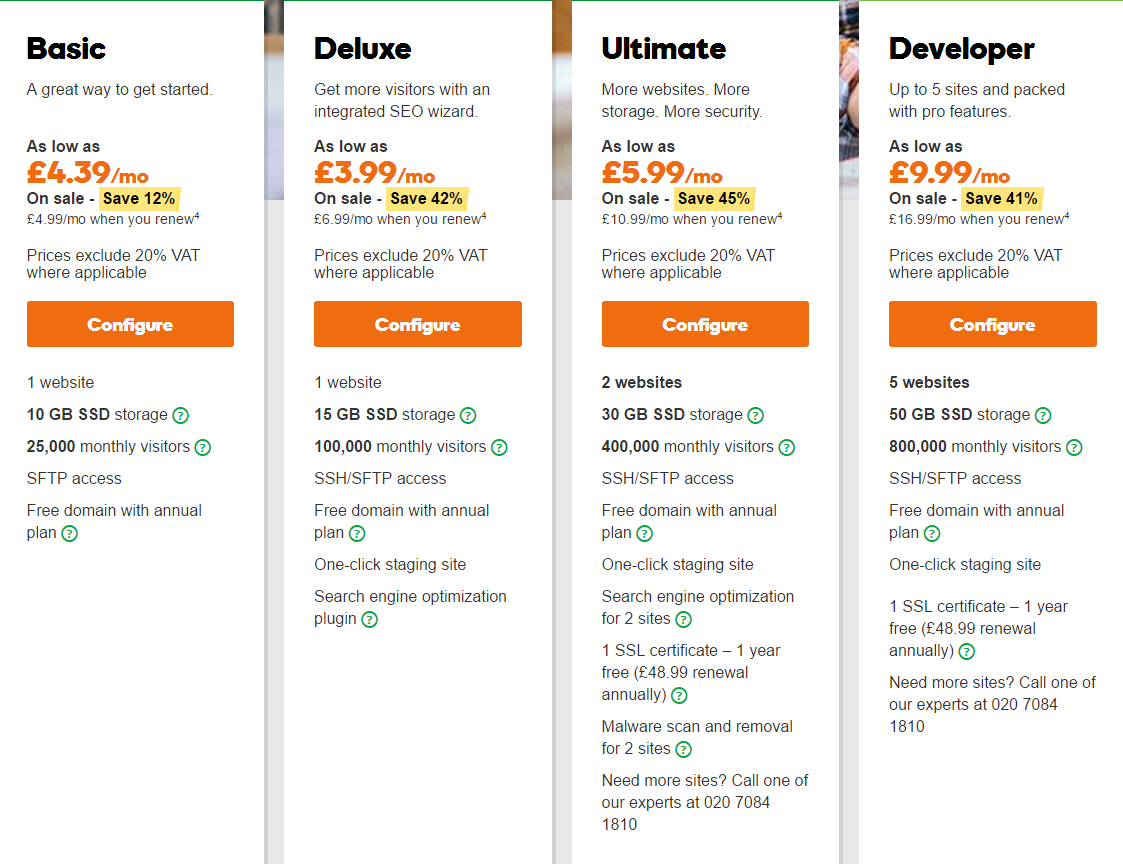Image resolution: width=1123 pixels, height=864 pixels.
Task: Show info for Ultimate SSL certificate
Action: click(x=680, y=695)
